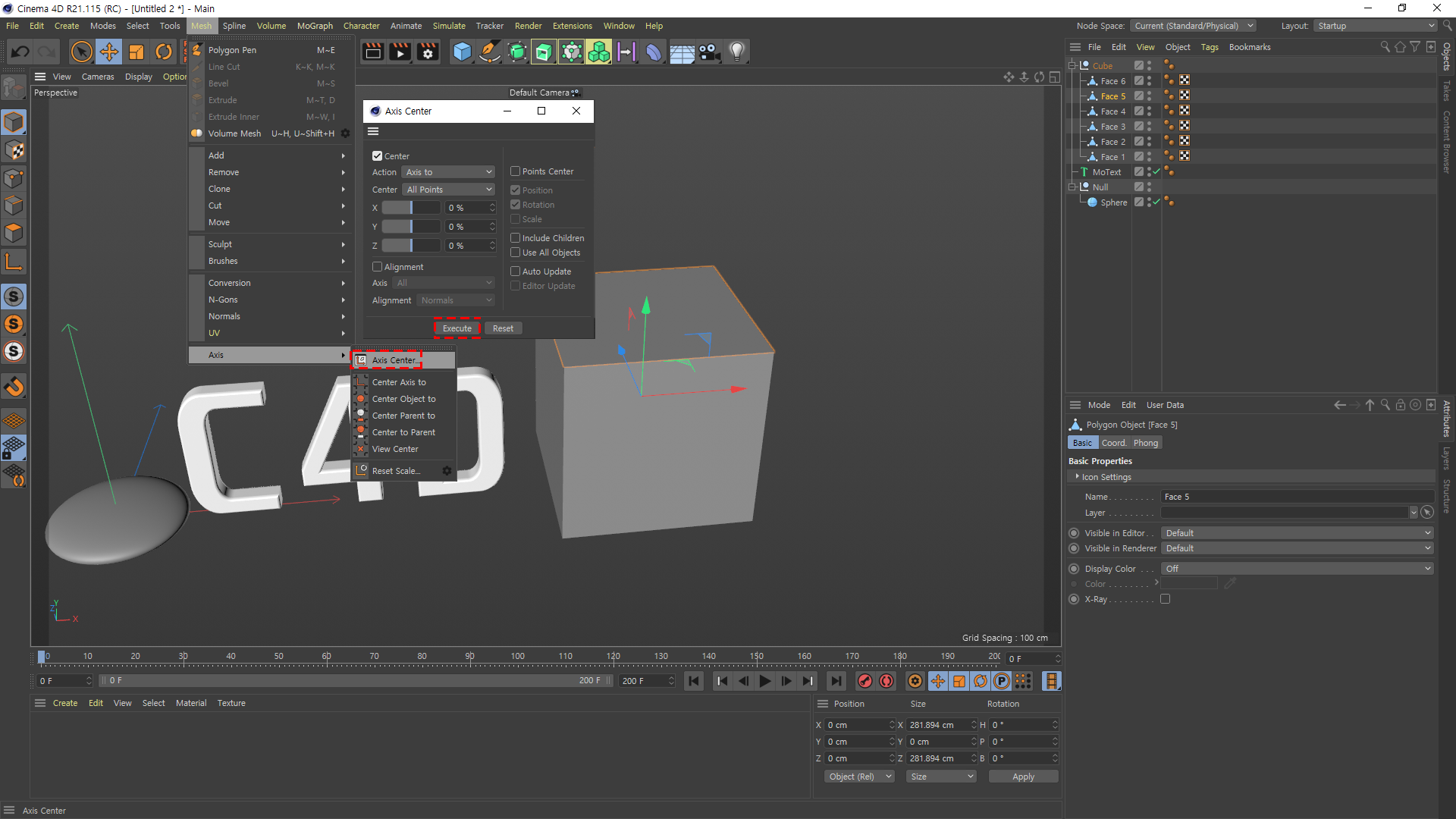
Task: Add a Light object via bulb icon
Action: [736, 52]
